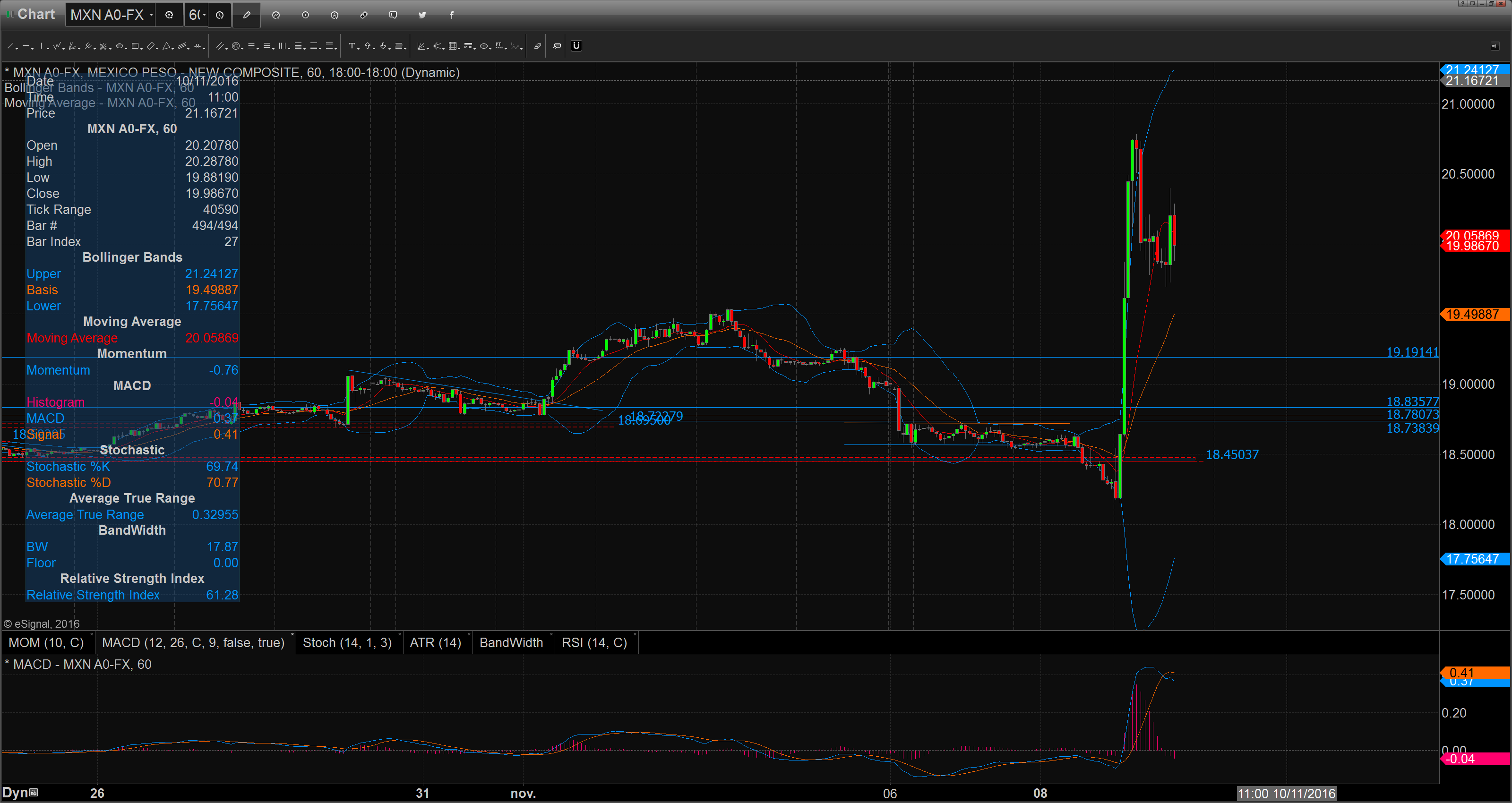Select the PTI study tool

tap(499, 46)
